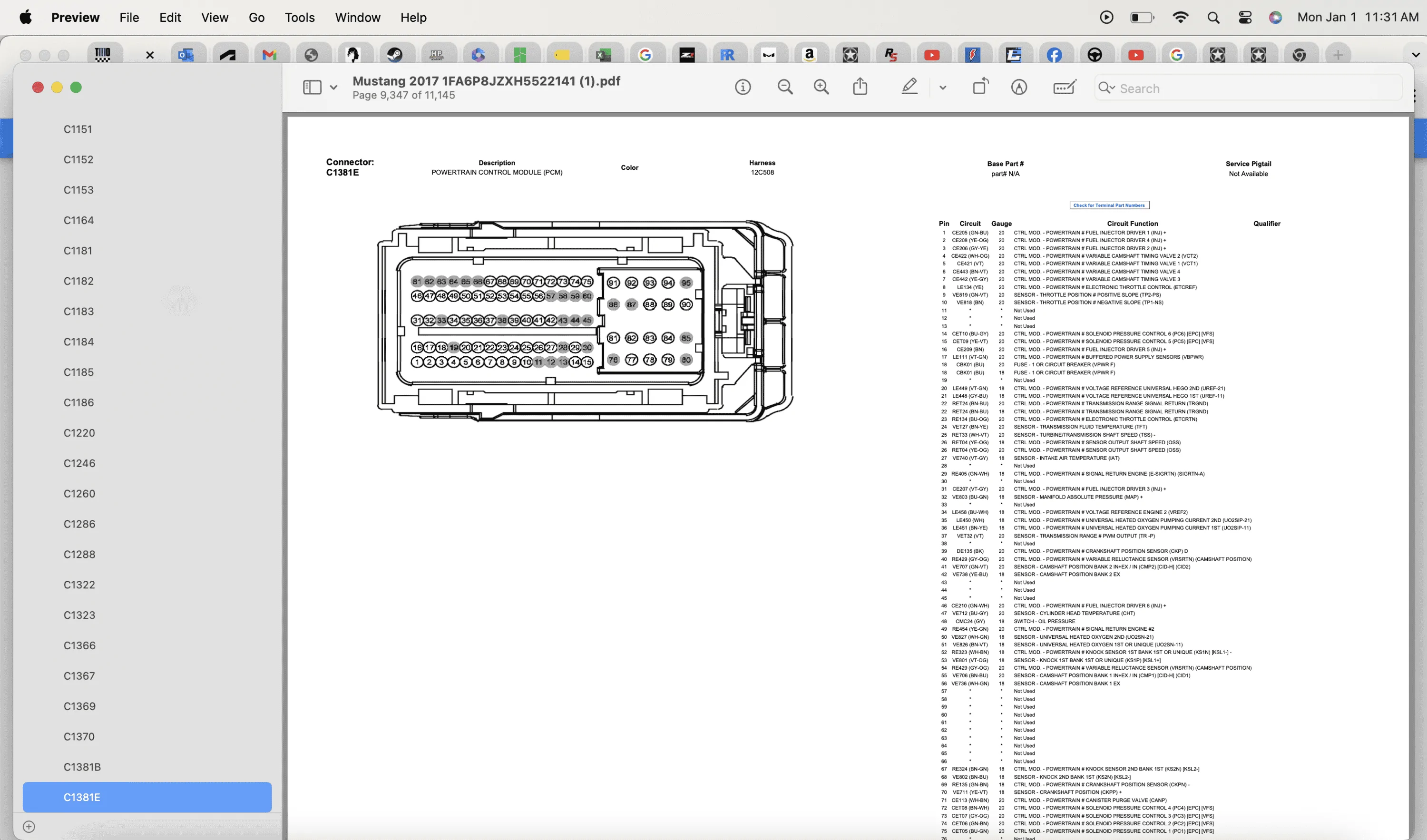
Task: Open the View menu
Action: 215,18
